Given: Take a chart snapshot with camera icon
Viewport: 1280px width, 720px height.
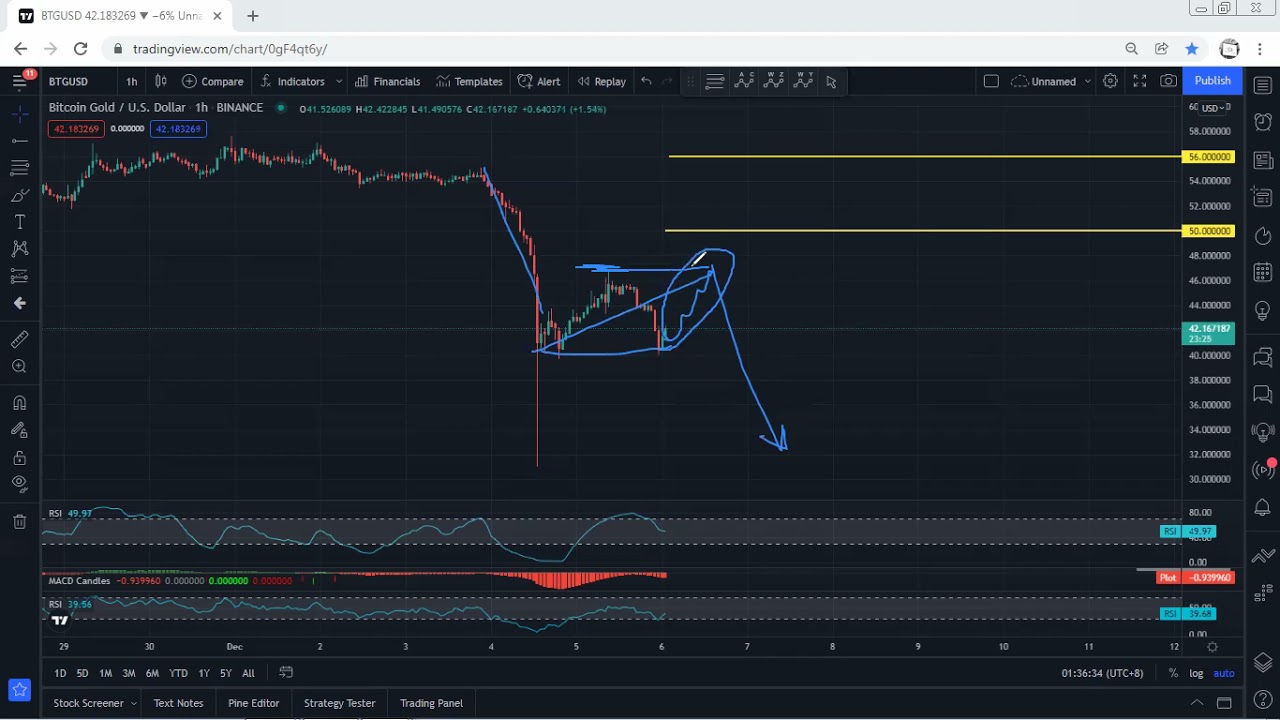Looking at the screenshot, I should tap(1168, 81).
